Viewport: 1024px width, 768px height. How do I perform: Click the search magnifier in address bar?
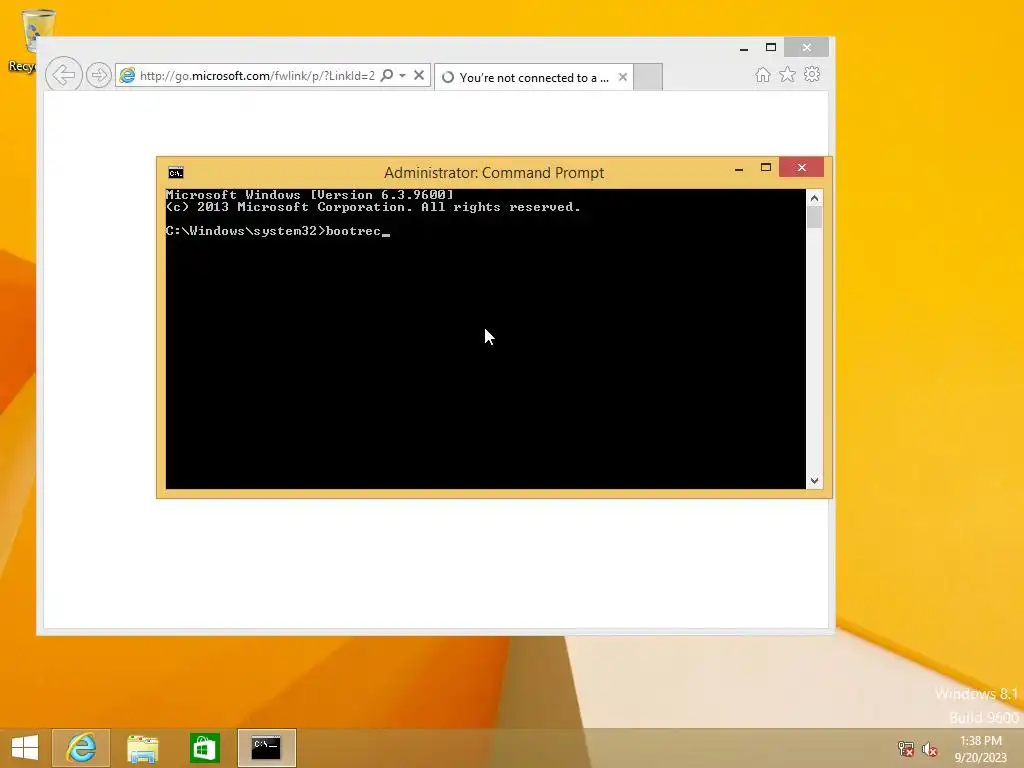[387, 76]
